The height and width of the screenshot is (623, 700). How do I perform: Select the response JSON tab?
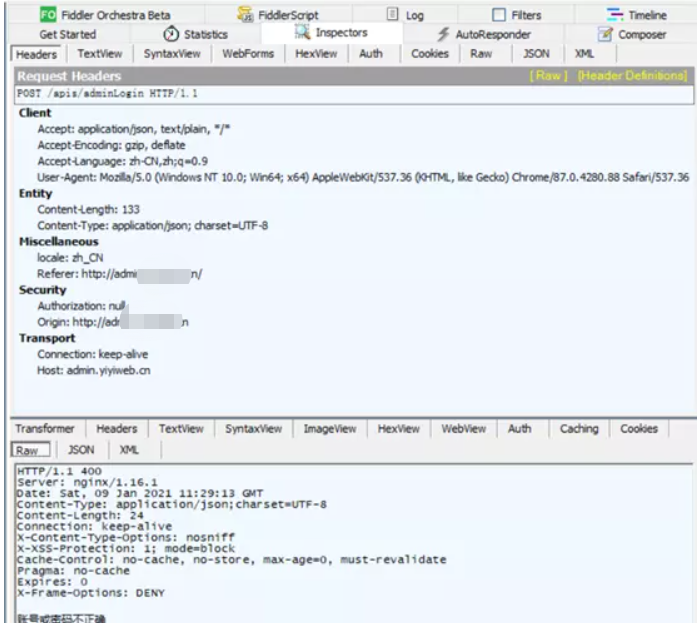(81, 449)
